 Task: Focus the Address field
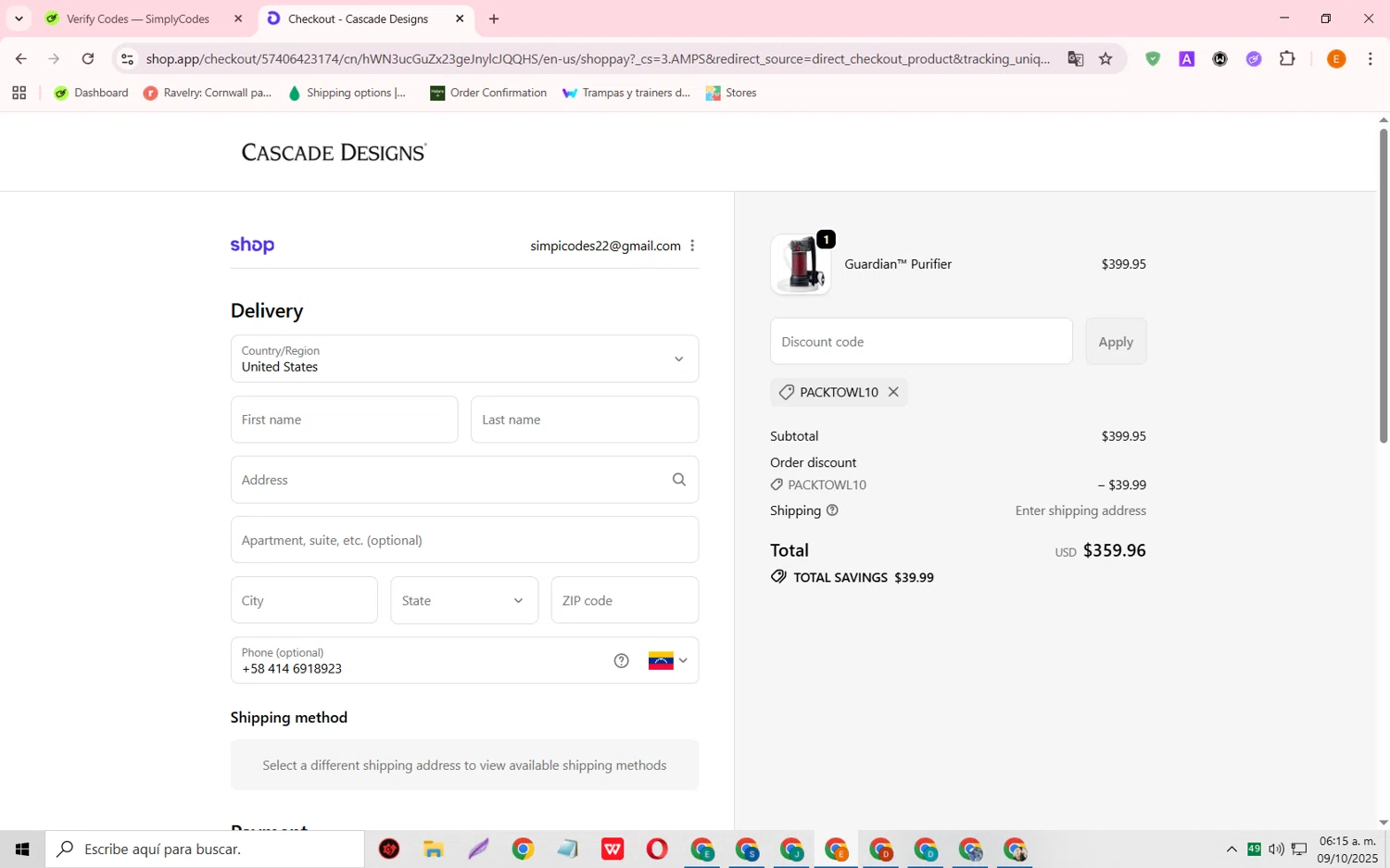(464, 480)
